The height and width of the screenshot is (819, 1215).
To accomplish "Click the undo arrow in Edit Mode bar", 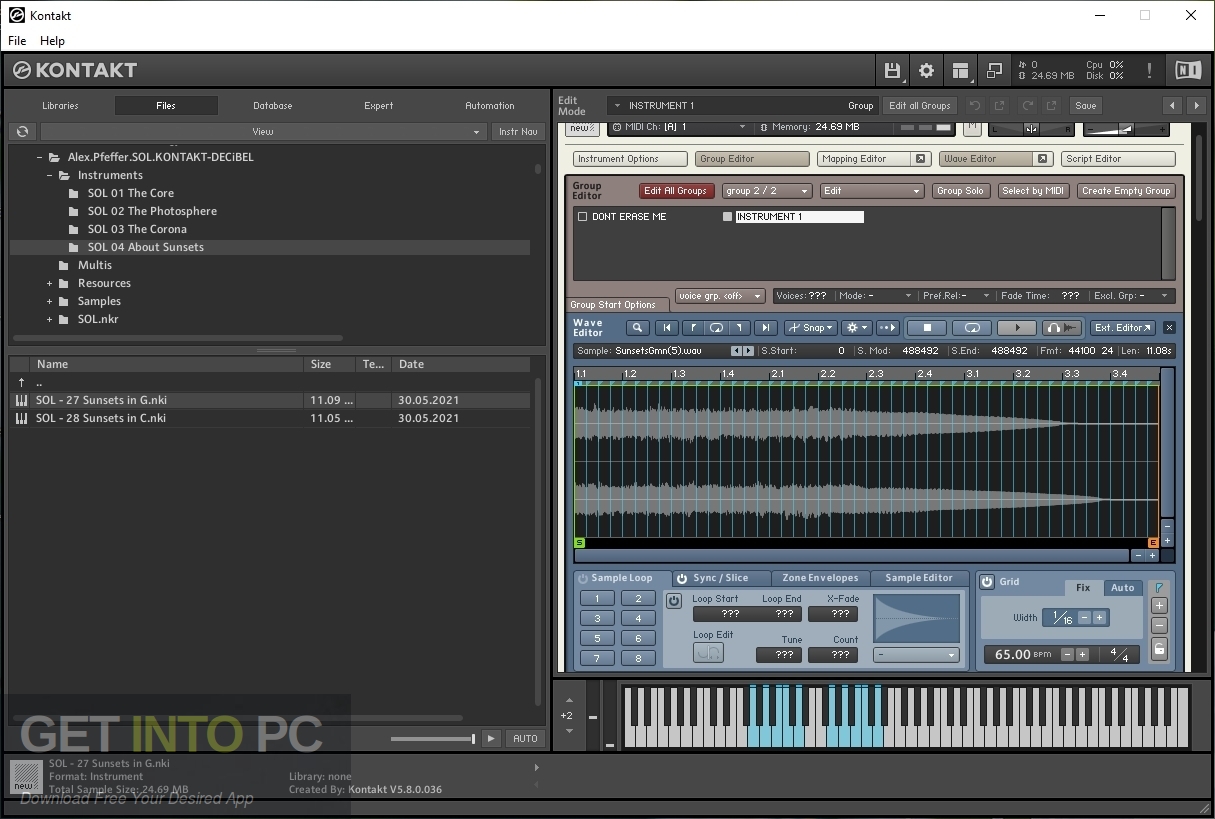I will point(975,105).
